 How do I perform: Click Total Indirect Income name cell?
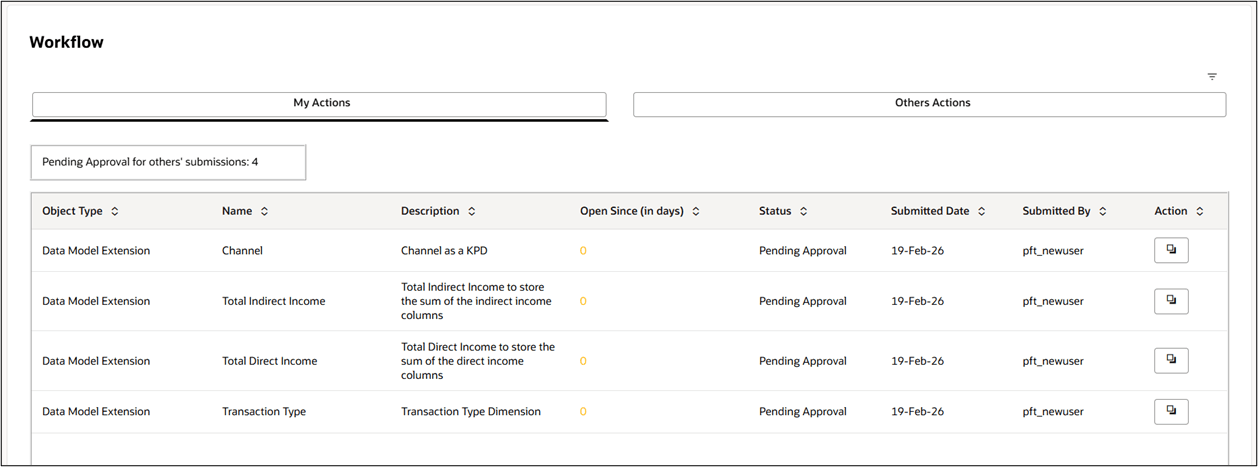(273, 301)
